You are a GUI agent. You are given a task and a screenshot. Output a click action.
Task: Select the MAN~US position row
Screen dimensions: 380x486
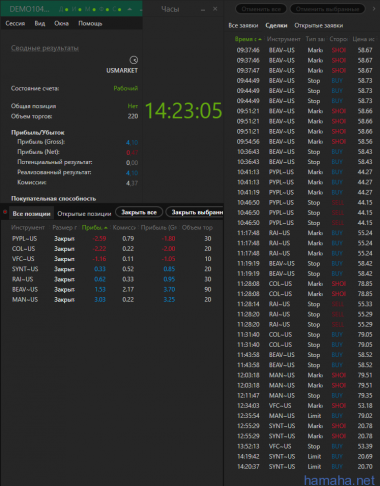112,300
